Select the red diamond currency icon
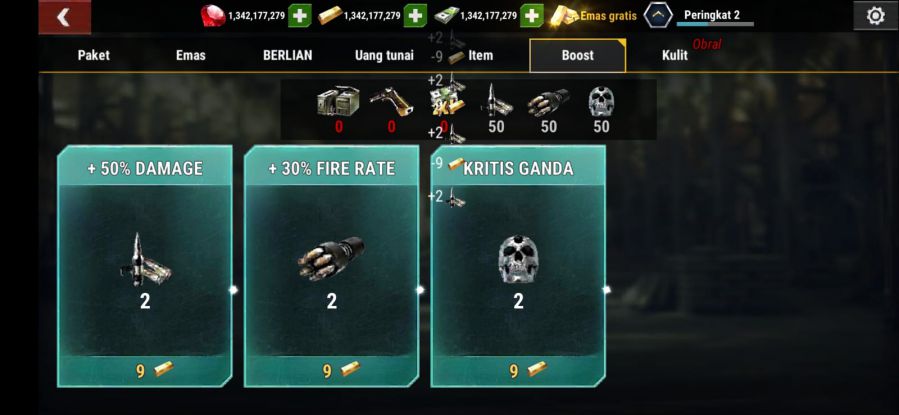 pos(213,16)
